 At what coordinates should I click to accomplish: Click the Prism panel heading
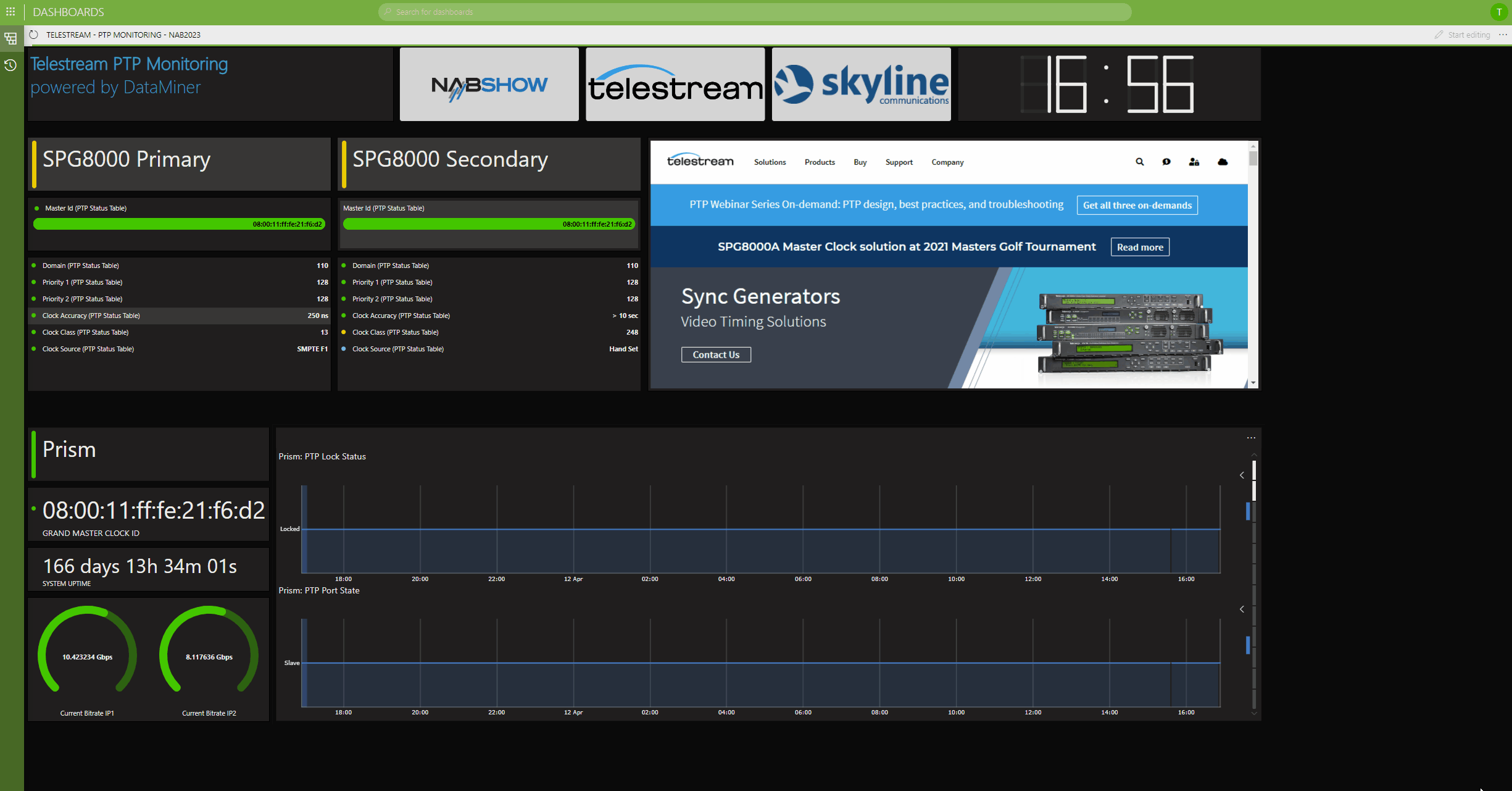69,450
